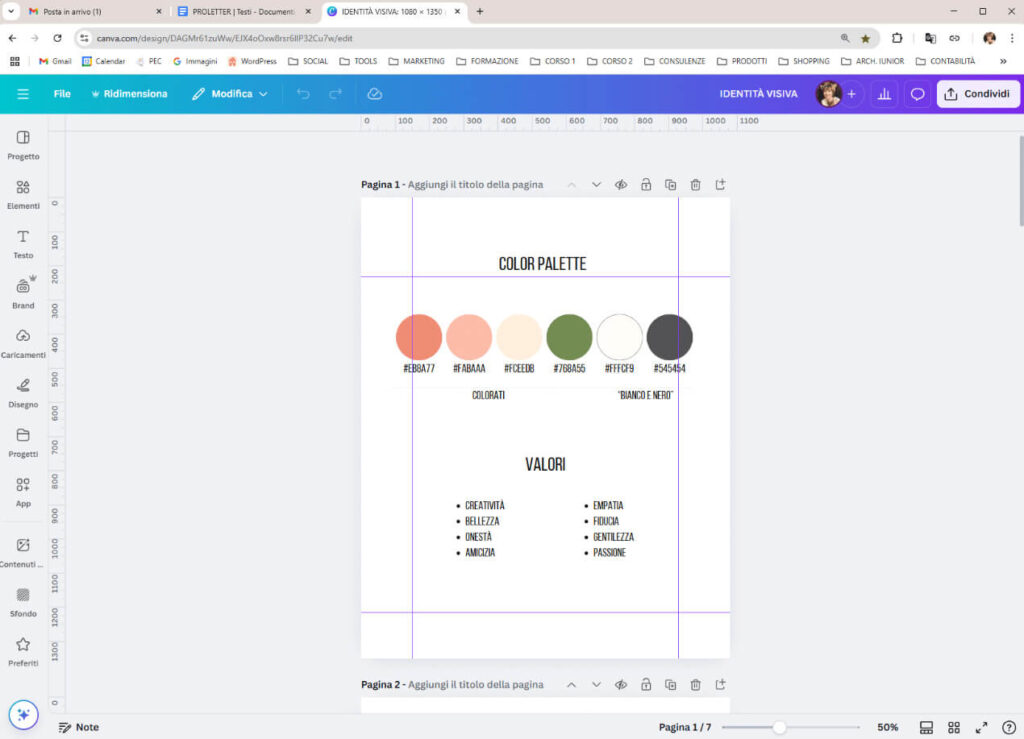Switch to the PROLETTER Testi document tab
Image resolution: width=1024 pixels, height=739 pixels.
(244, 12)
